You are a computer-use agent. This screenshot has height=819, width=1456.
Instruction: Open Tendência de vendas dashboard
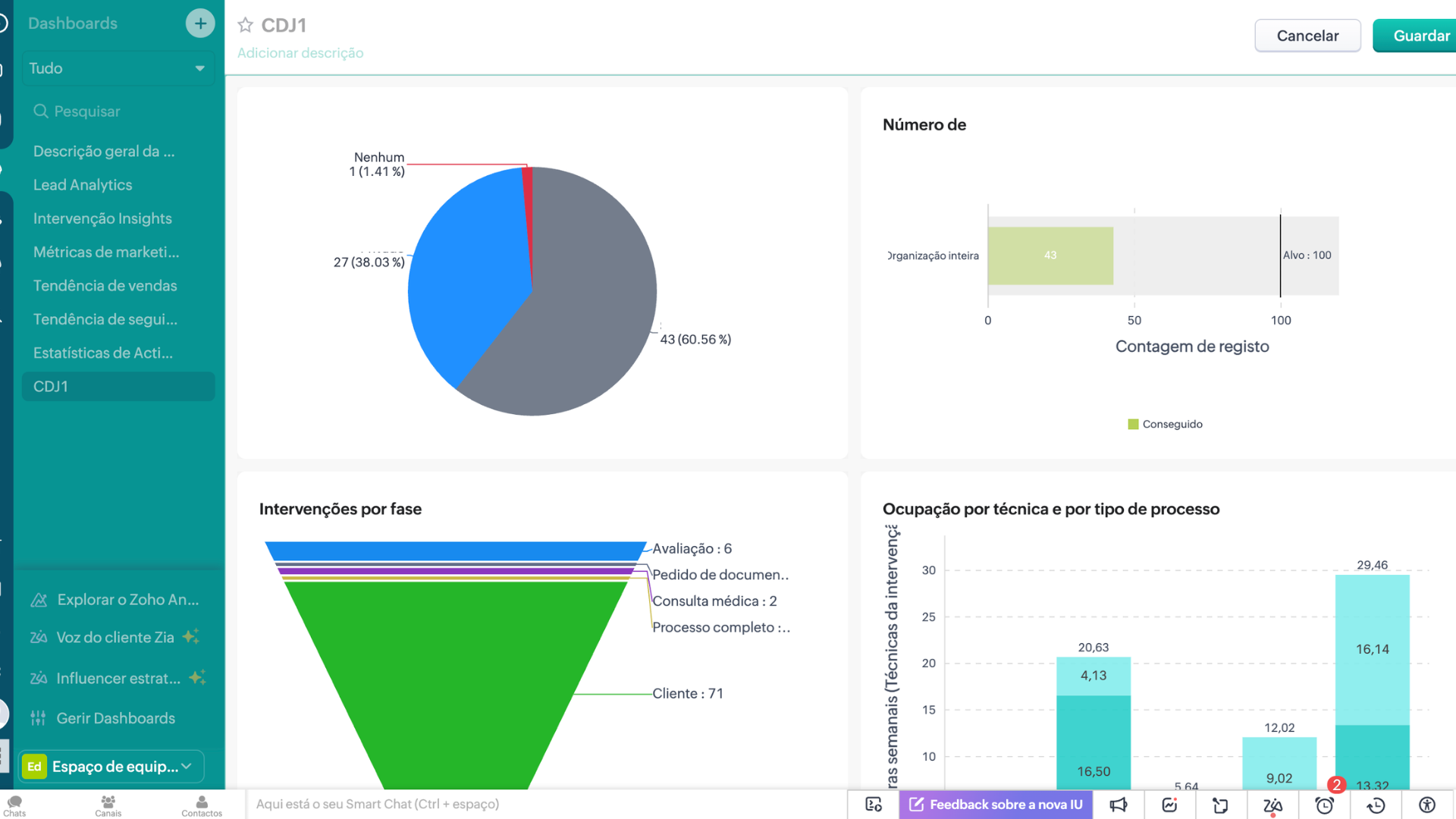[x=105, y=286]
